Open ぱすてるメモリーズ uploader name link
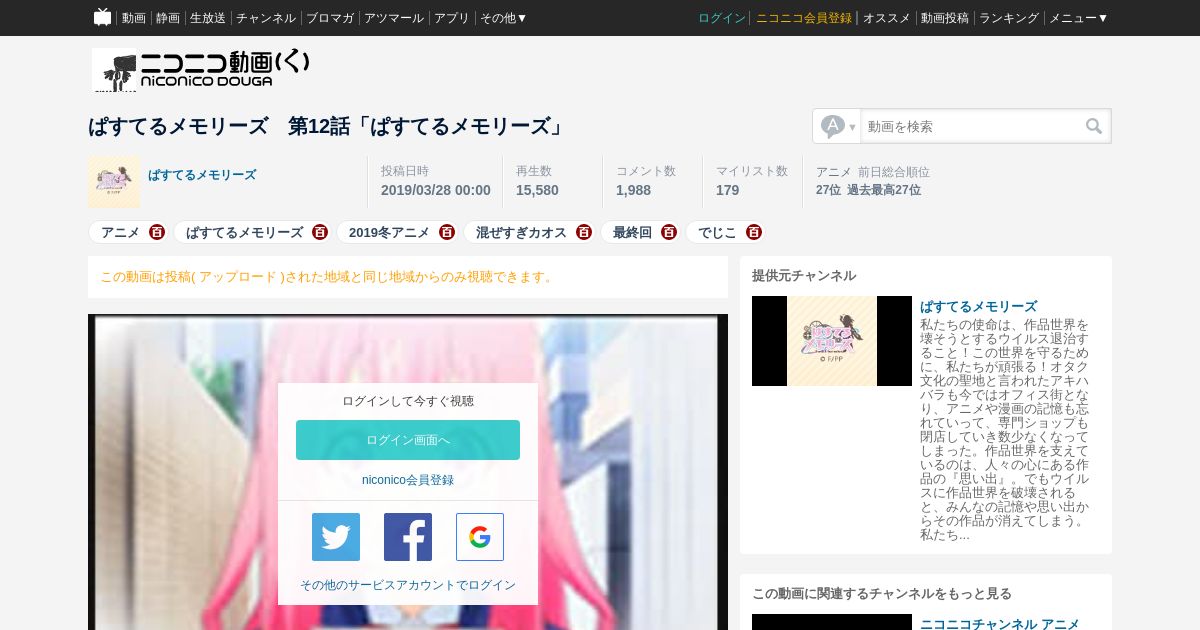This screenshot has height=630, width=1200. [x=202, y=175]
